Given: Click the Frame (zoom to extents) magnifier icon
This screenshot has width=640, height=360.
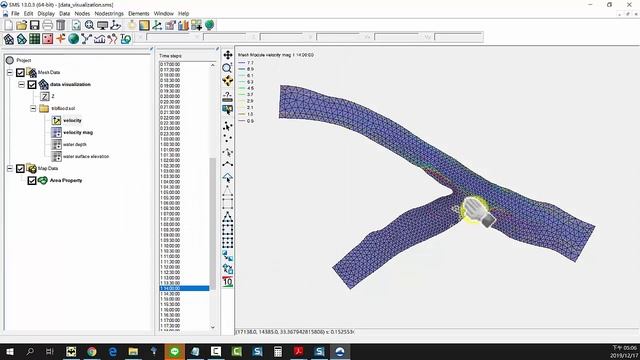Looking at the screenshot, I should click(89, 25).
